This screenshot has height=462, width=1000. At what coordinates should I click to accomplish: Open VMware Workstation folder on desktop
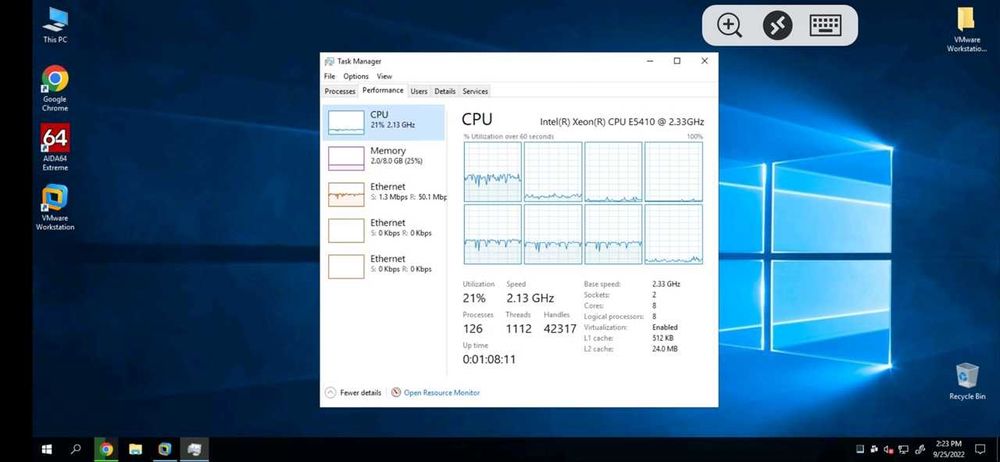click(x=966, y=29)
